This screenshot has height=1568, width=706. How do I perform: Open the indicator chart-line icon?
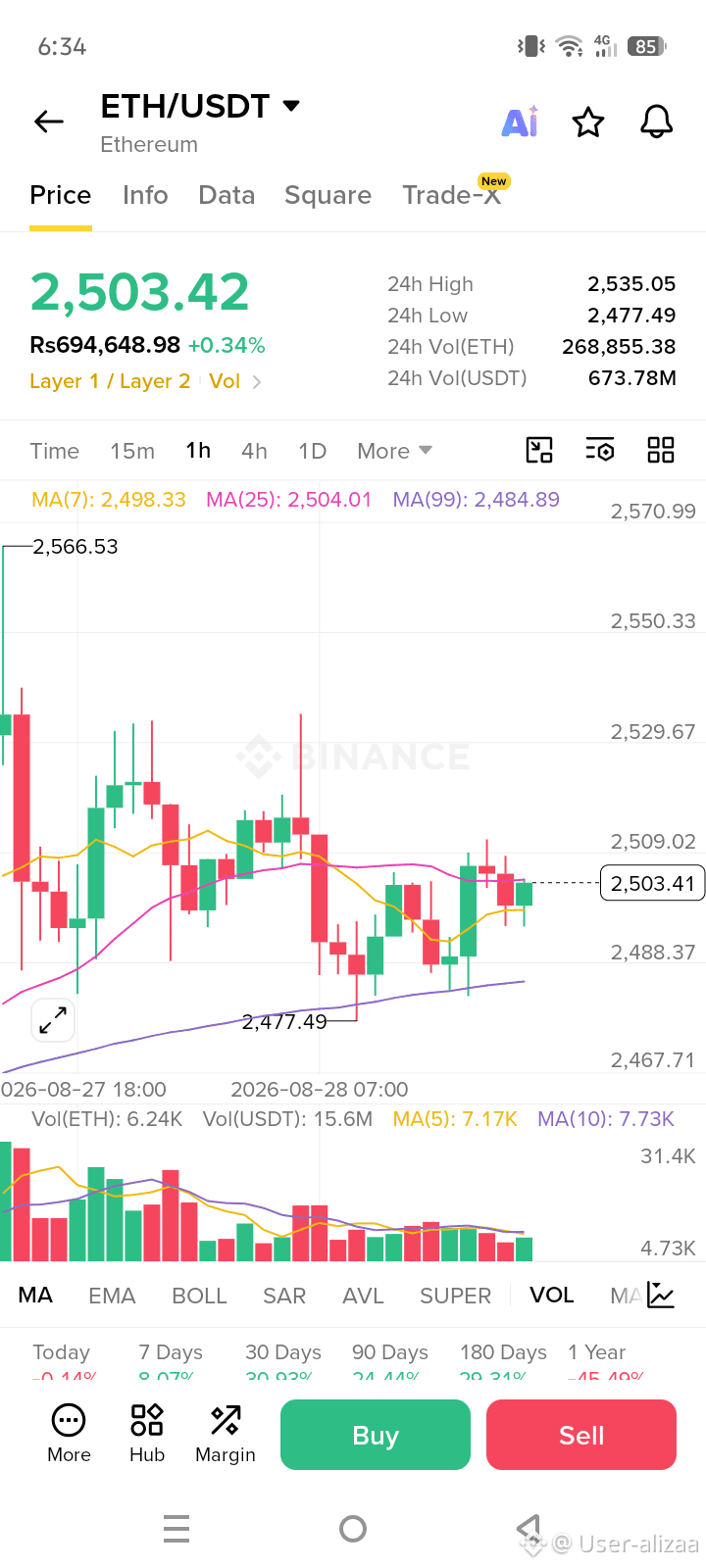pyautogui.click(x=661, y=1296)
